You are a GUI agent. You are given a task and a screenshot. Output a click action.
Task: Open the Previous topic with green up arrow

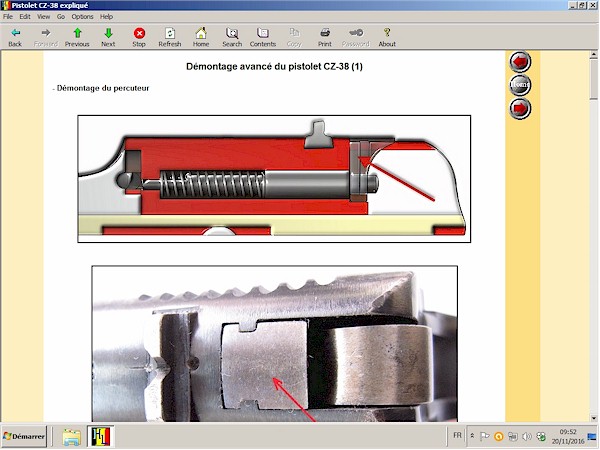[x=77, y=38]
